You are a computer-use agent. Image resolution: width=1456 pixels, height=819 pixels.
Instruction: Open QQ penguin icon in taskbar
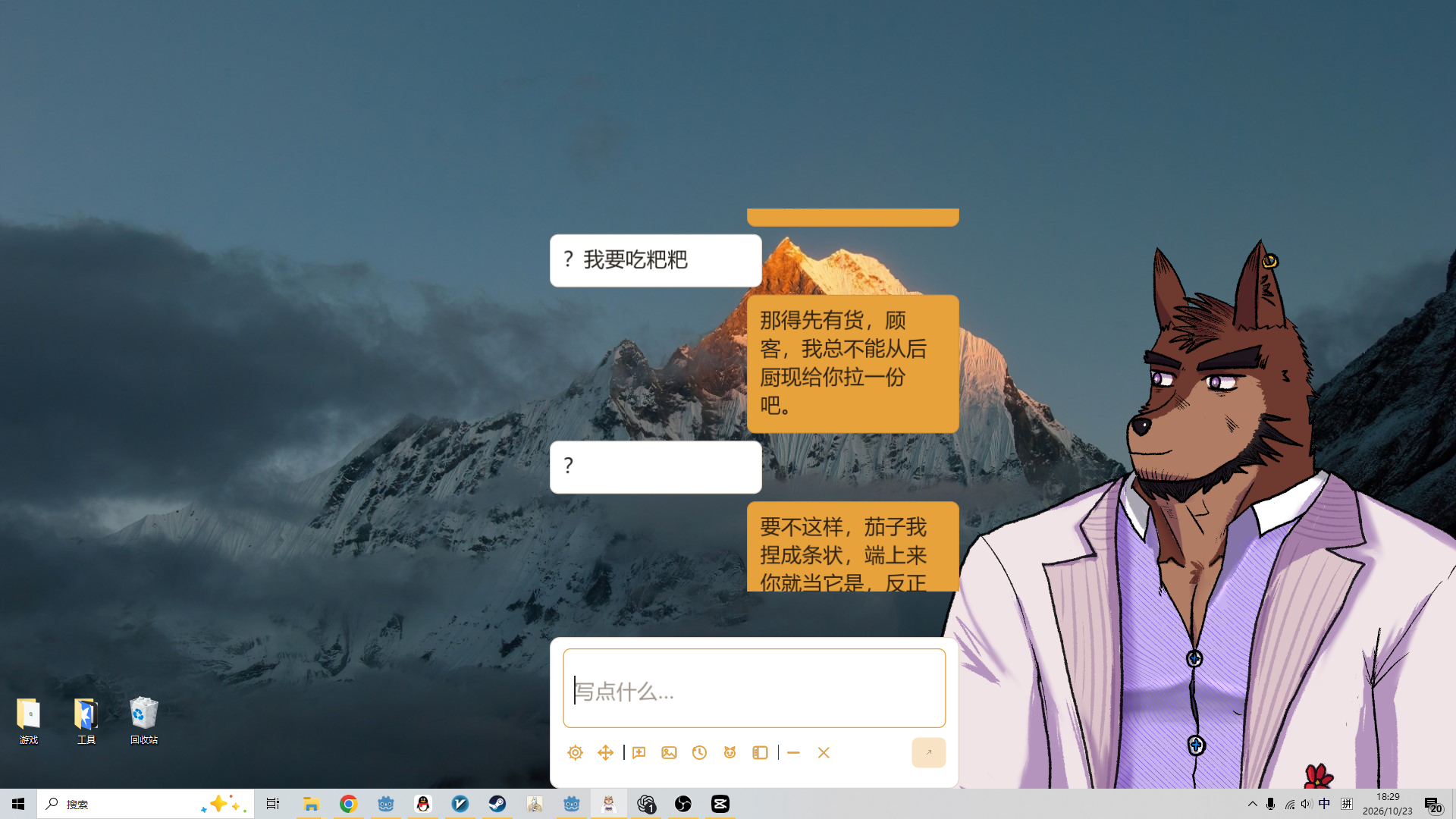[x=422, y=804]
